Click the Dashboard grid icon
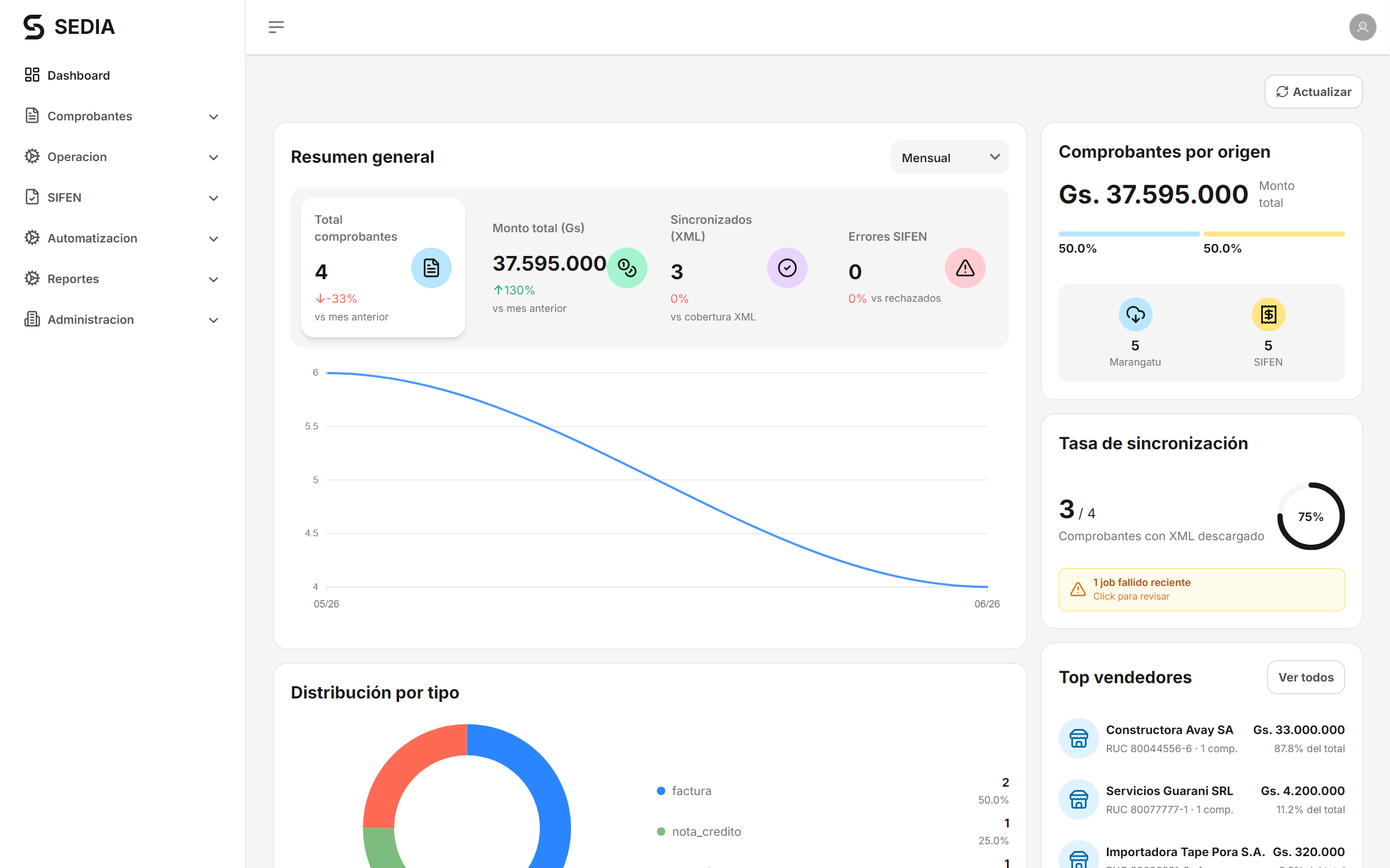 tap(32, 75)
